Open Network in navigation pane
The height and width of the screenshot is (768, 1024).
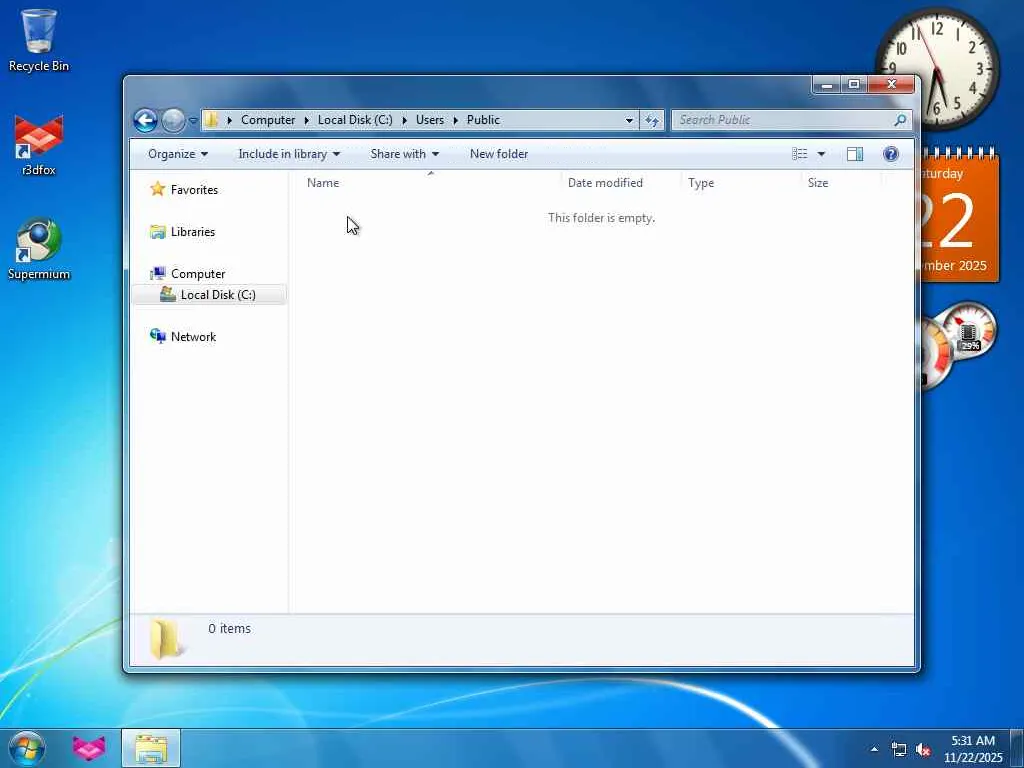pyautogui.click(x=193, y=337)
